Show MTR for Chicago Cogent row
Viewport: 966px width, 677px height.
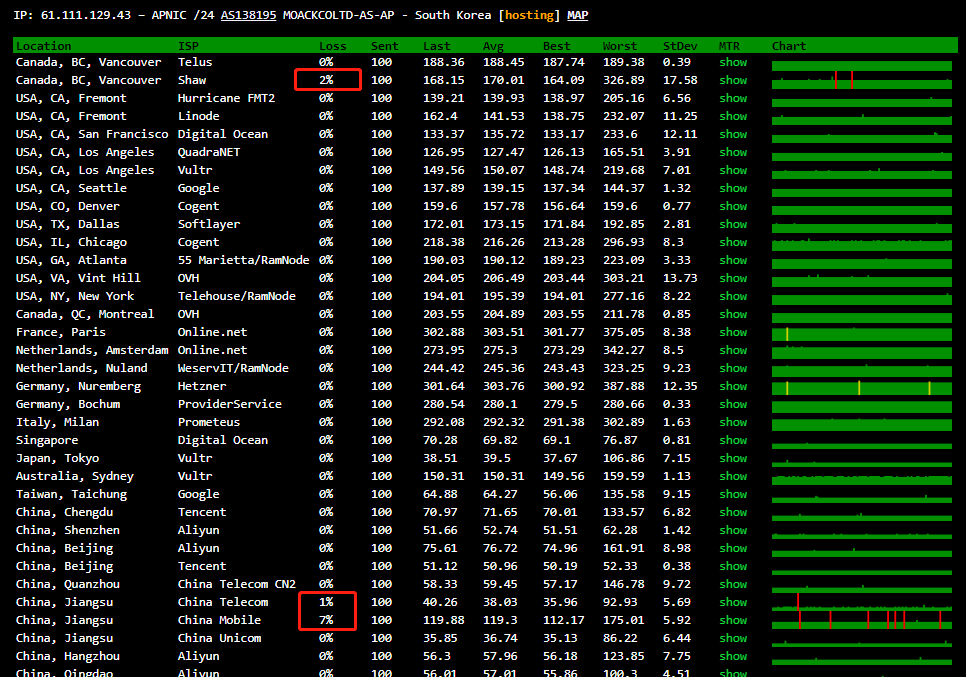[733, 242]
